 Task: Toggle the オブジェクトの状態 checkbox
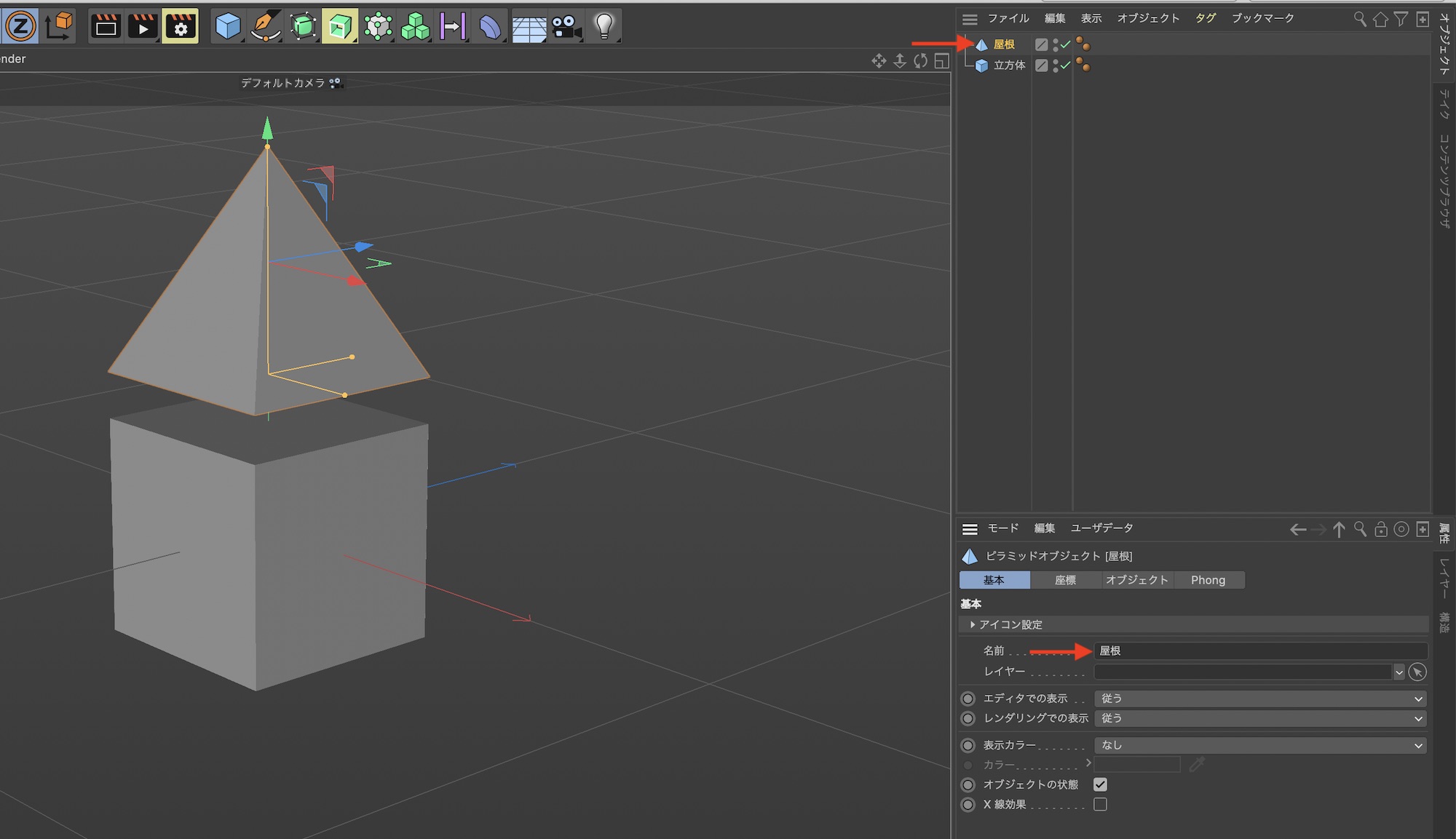click(1100, 784)
